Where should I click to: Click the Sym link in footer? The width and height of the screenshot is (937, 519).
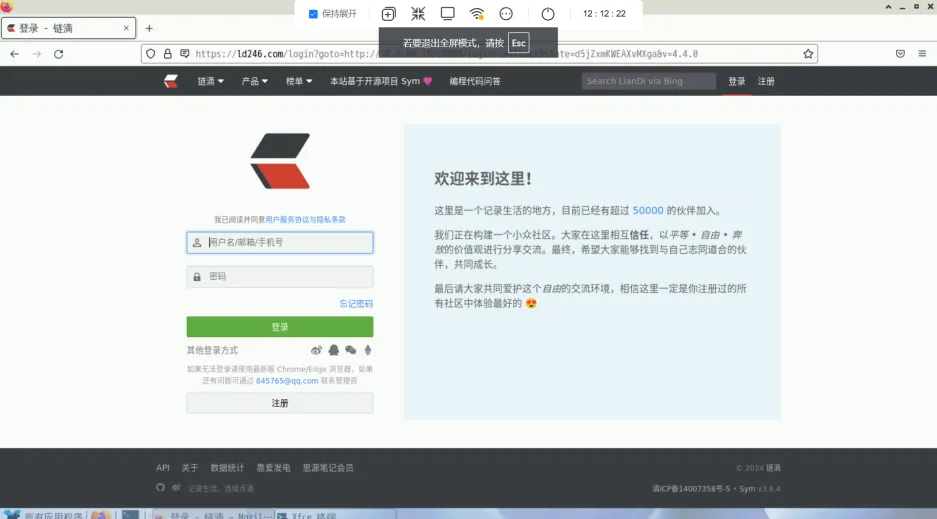[x=747, y=489]
